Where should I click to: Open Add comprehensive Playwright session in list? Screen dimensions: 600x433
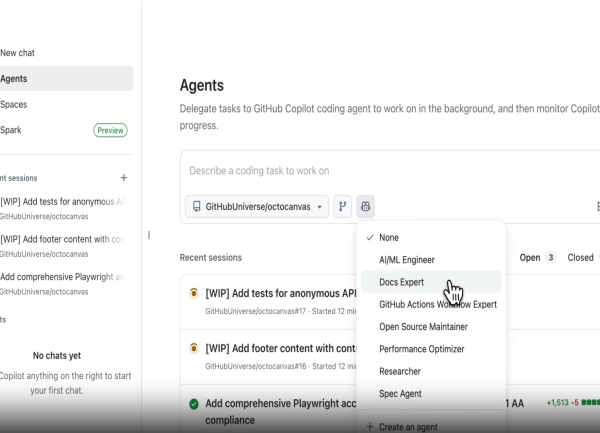281,412
